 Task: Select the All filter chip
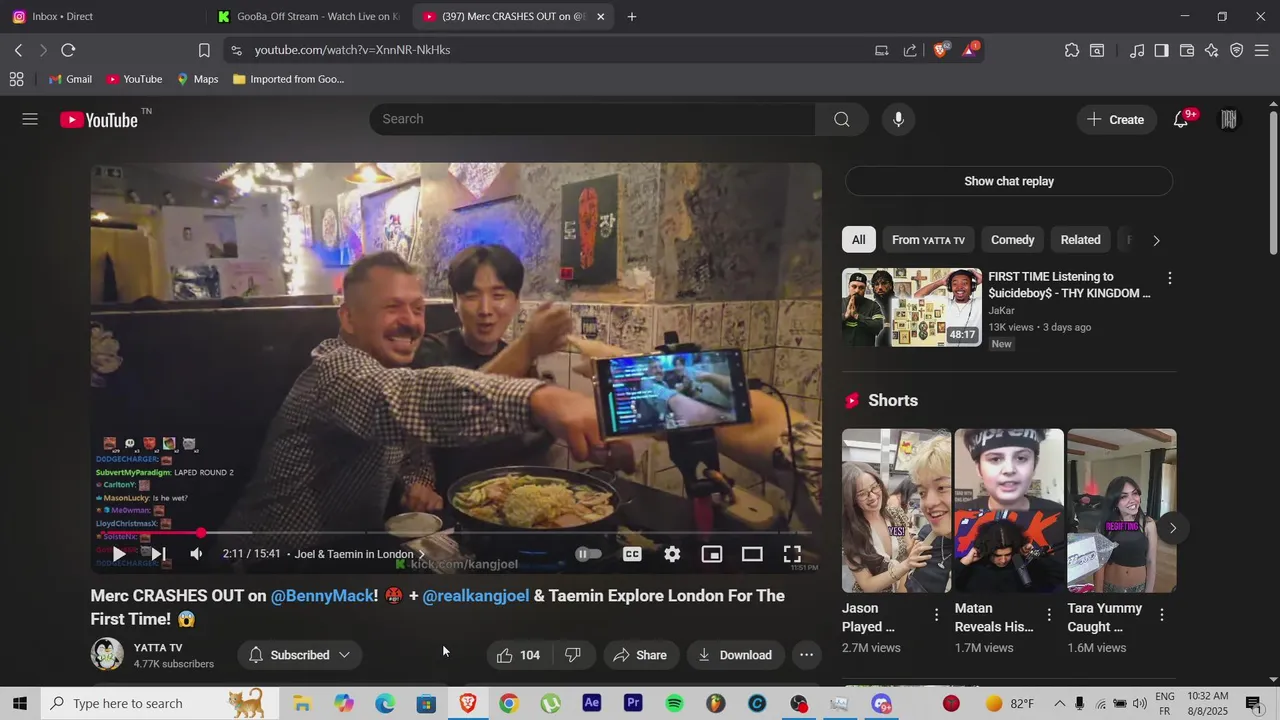859,240
